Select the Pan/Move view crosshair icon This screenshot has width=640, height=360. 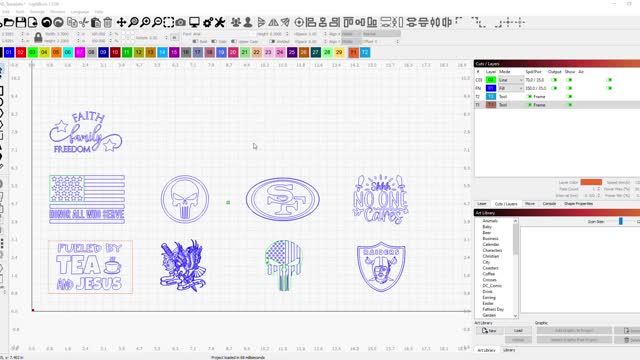click(121, 22)
